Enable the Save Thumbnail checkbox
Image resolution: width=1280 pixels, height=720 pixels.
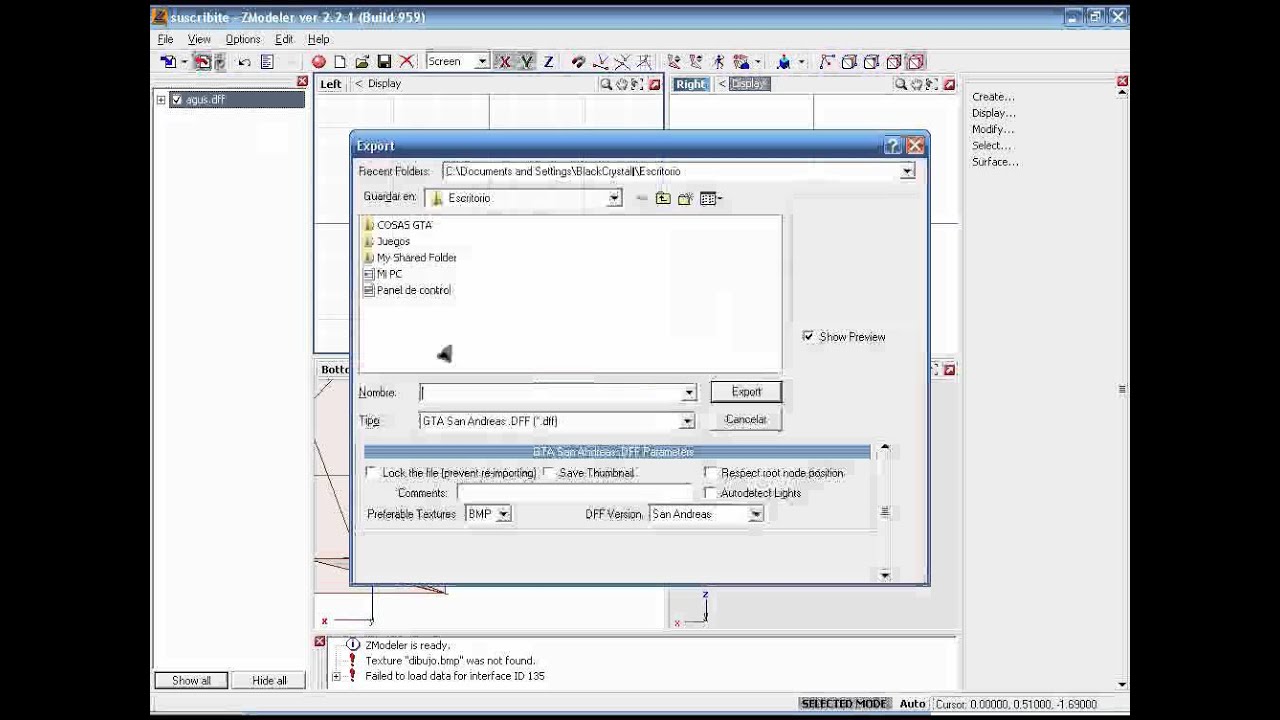coord(549,472)
